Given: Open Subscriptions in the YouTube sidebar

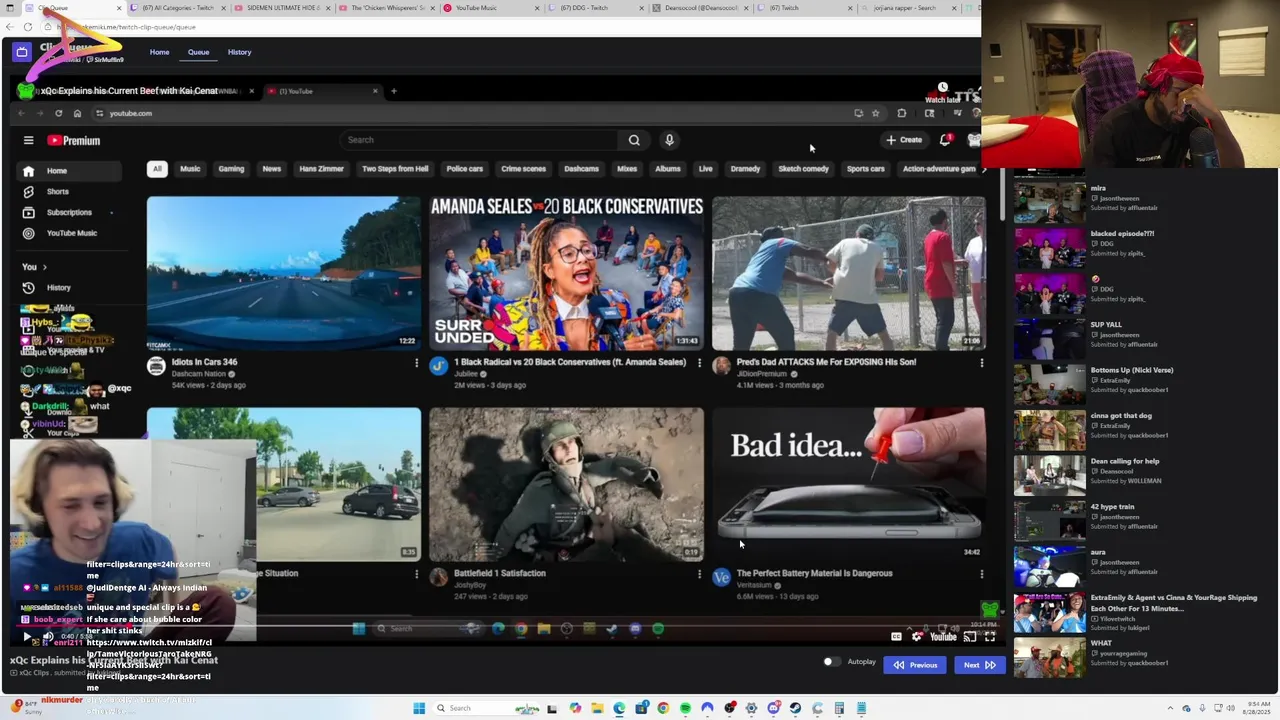Looking at the screenshot, I should pyautogui.click(x=69, y=212).
